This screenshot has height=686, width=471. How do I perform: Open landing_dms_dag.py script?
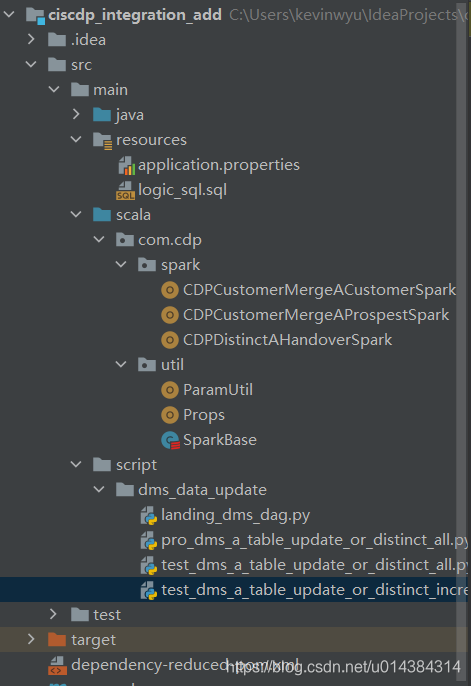[x=235, y=515]
